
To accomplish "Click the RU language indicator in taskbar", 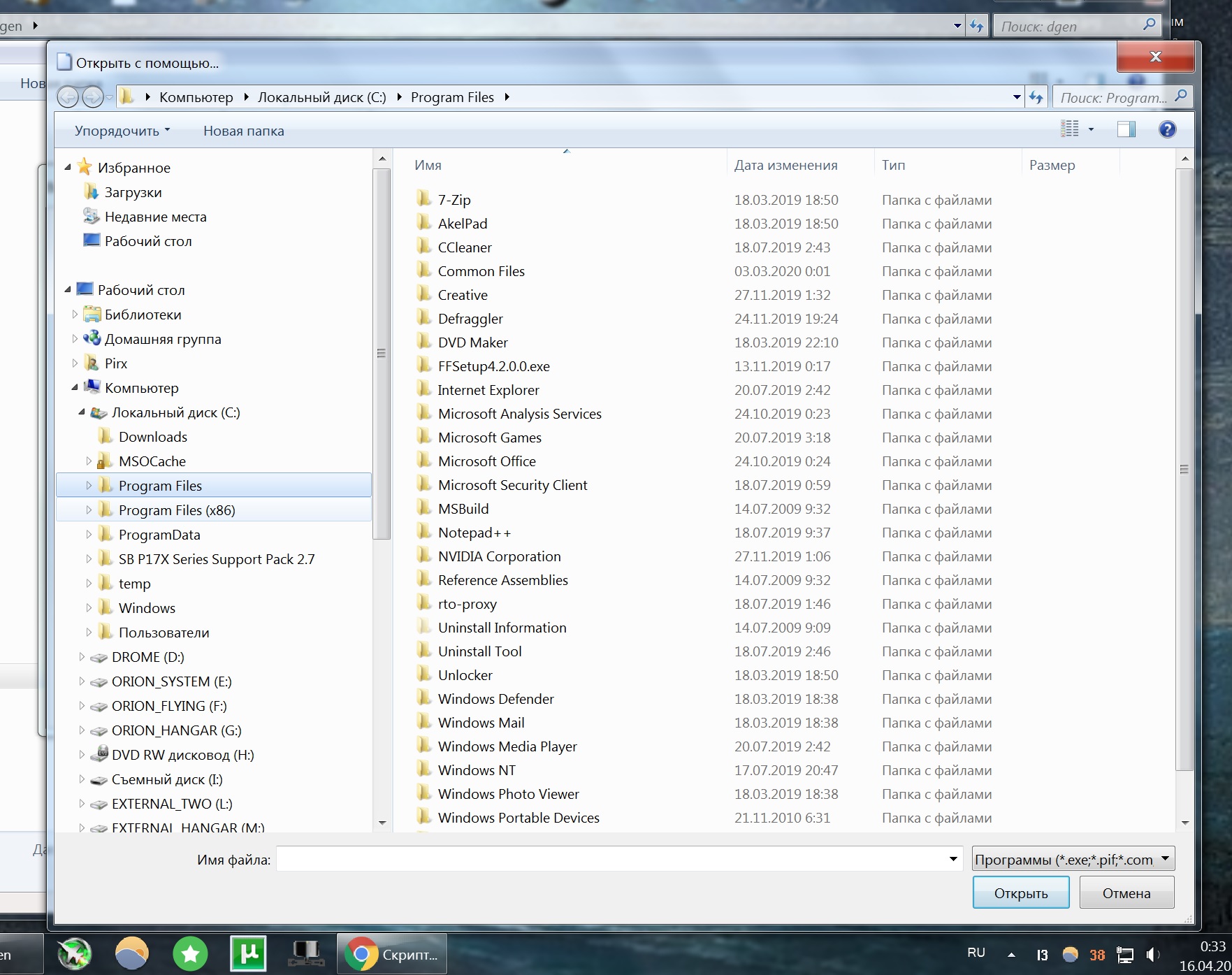I will coord(976,953).
